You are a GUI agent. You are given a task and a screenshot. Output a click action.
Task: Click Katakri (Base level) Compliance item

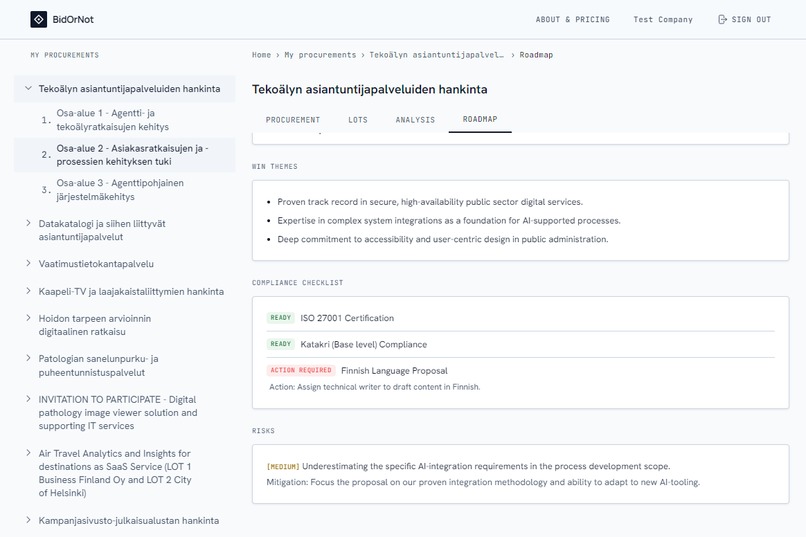(x=363, y=344)
